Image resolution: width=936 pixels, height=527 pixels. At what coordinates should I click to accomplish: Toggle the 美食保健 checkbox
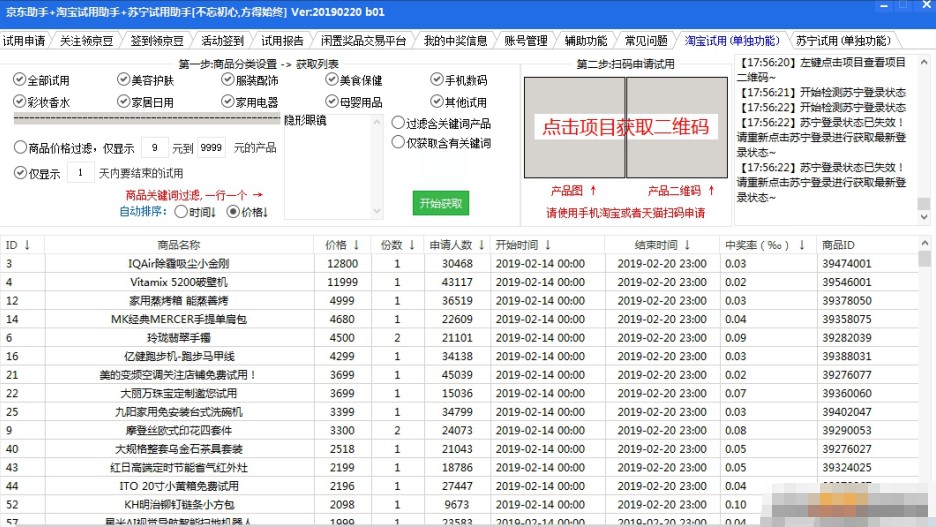(332, 79)
